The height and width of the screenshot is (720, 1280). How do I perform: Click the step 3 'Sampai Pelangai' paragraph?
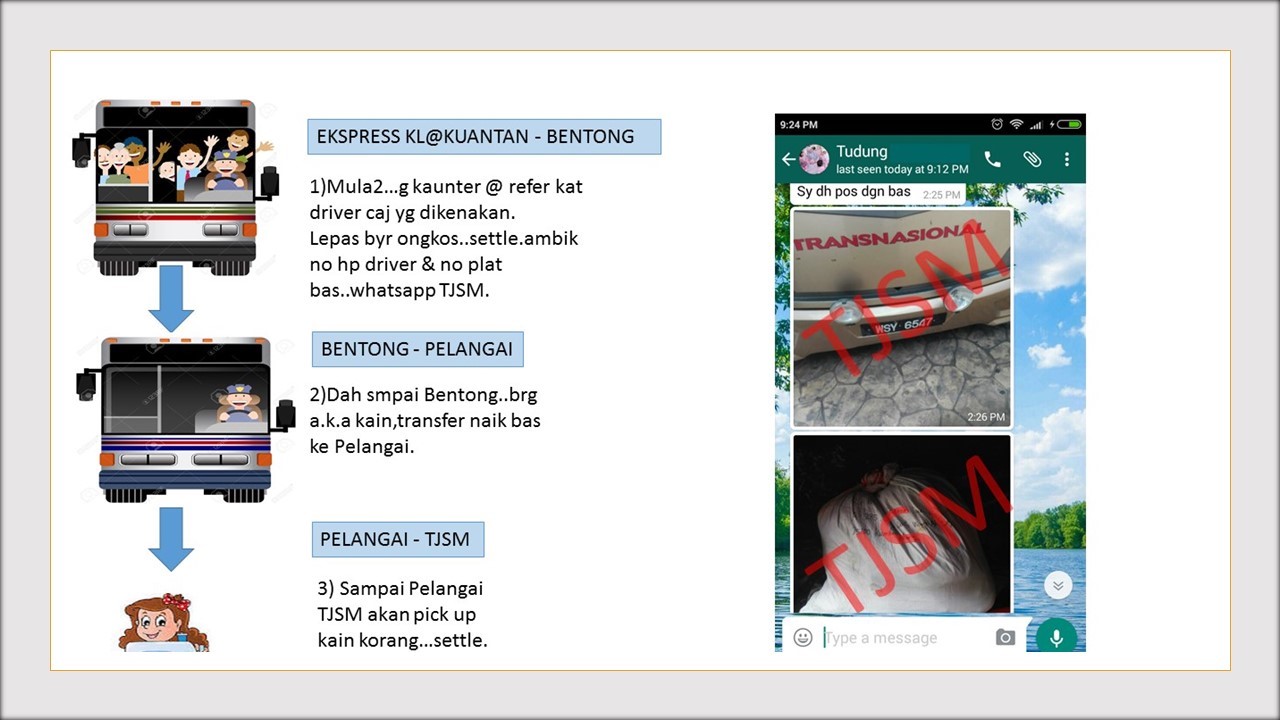(x=403, y=614)
